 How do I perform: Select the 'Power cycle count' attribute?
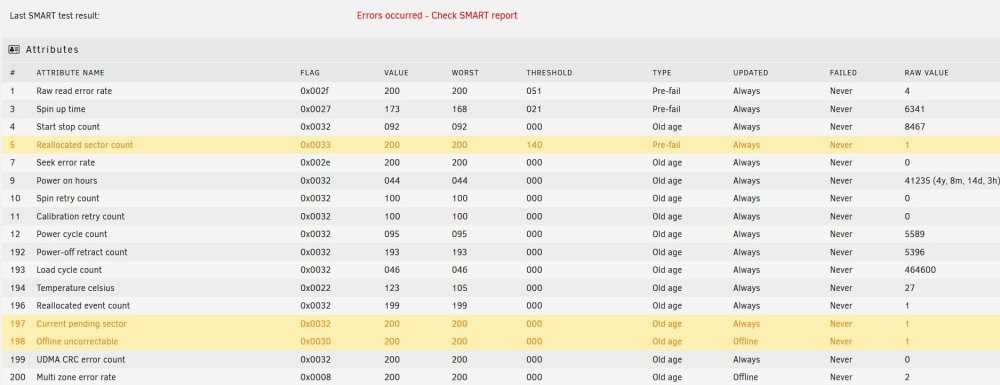click(72, 234)
